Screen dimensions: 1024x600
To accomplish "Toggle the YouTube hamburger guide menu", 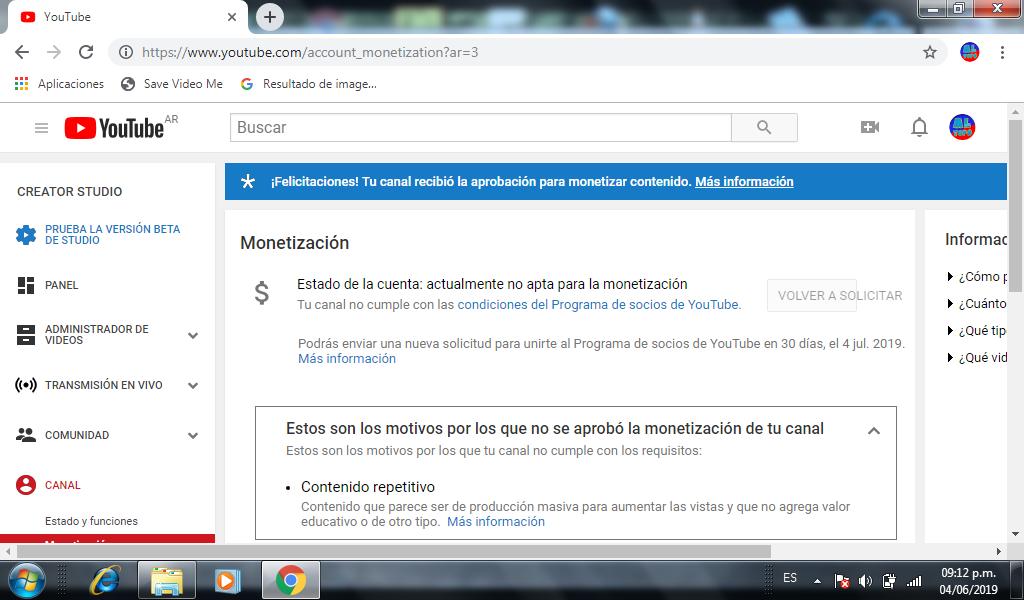I will click(41, 128).
